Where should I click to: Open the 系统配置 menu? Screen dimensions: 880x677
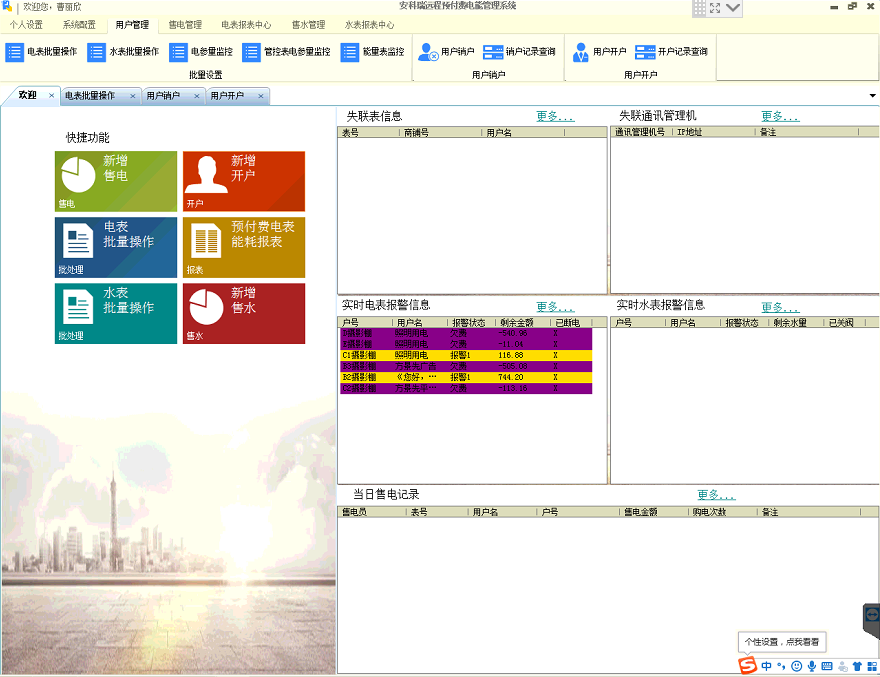[x=79, y=25]
